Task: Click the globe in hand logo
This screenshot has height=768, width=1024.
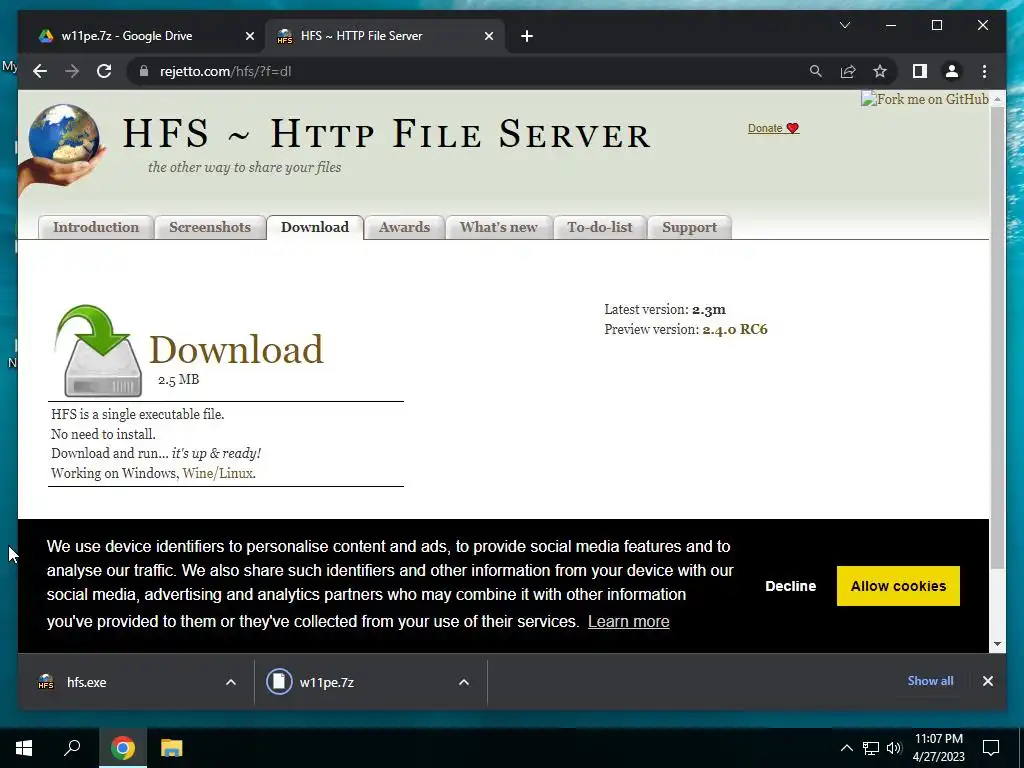Action: click(x=63, y=150)
